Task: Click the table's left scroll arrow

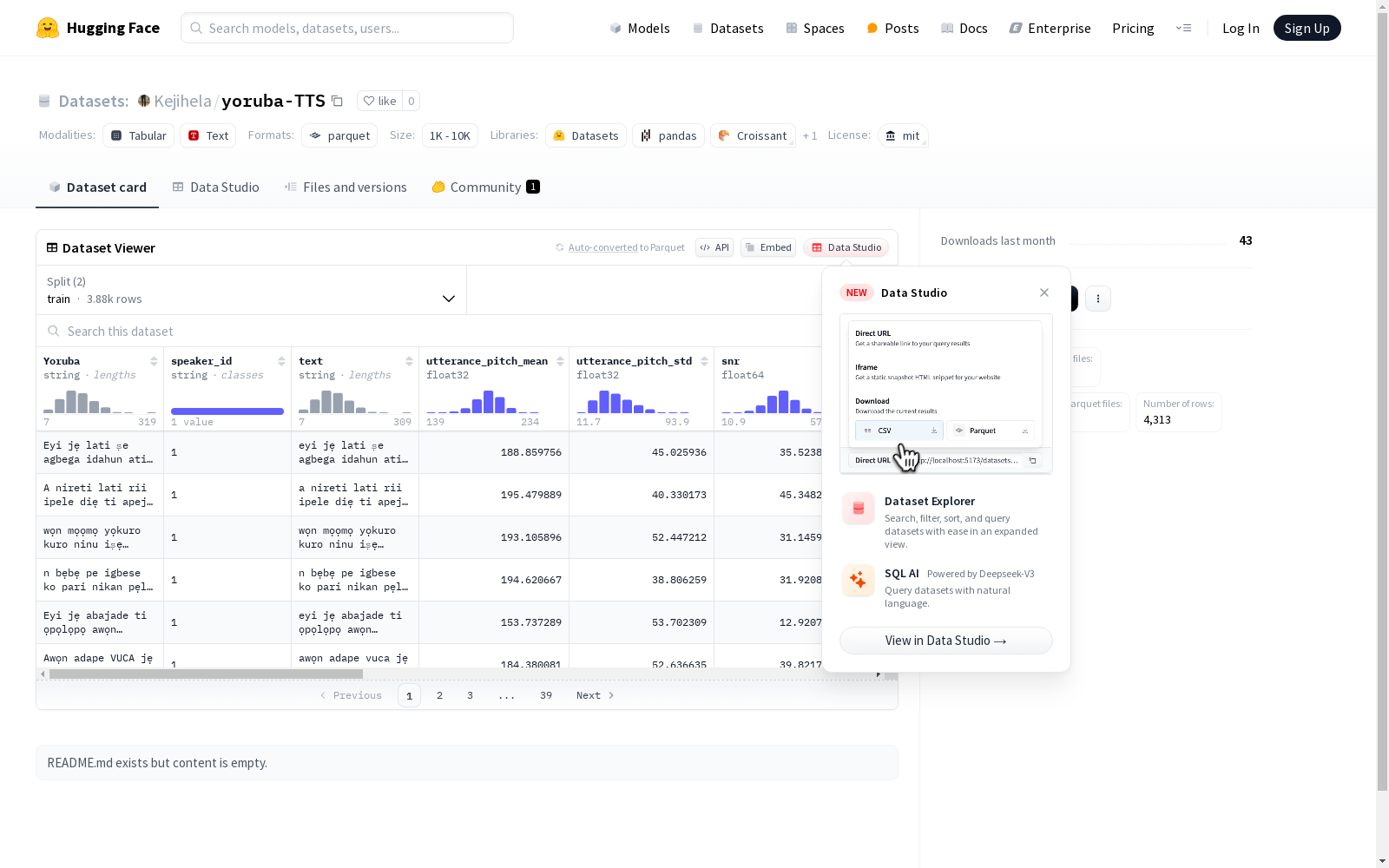Action: (x=43, y=674)
